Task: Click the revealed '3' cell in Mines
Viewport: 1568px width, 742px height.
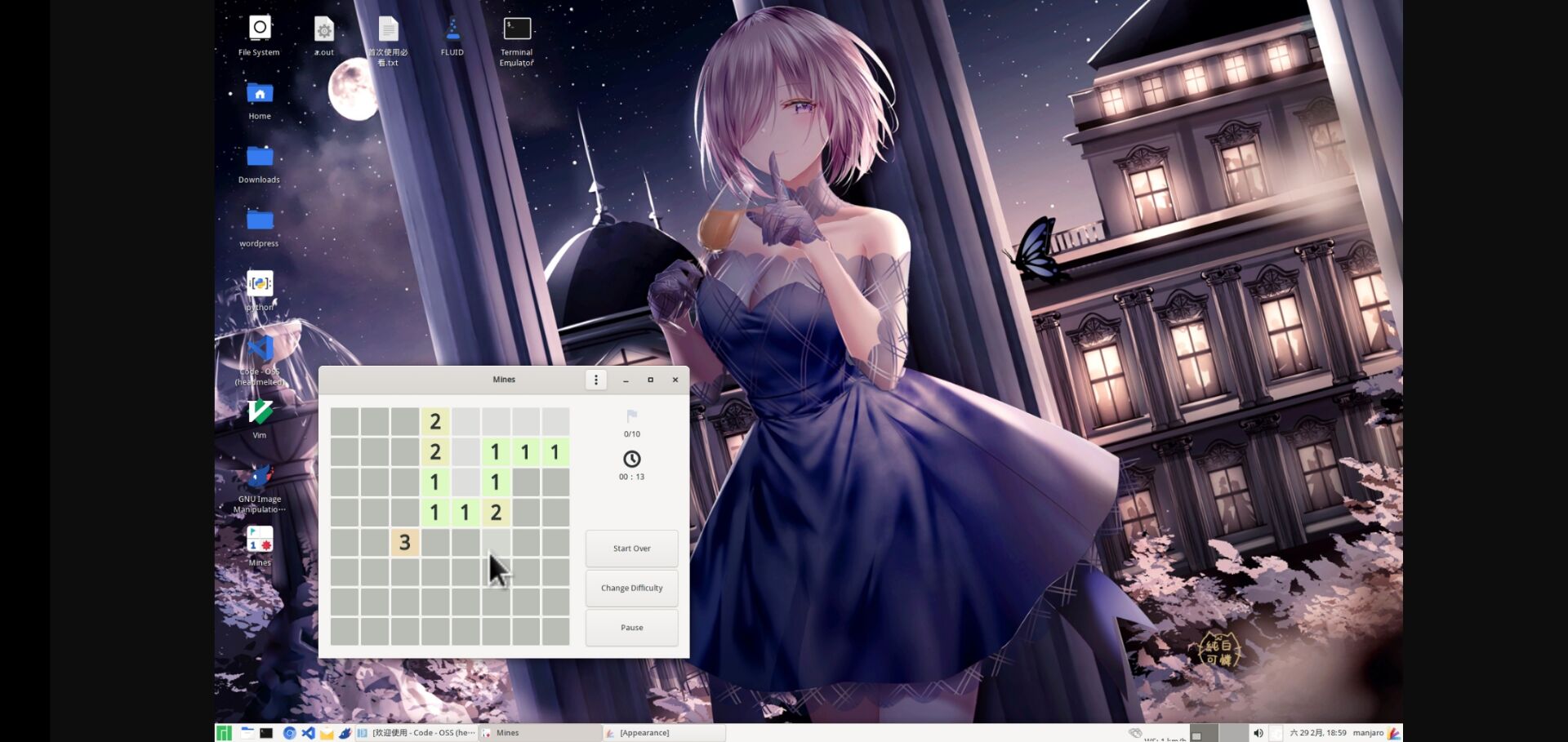Action: pyautogui.click(x=405, y=542)
